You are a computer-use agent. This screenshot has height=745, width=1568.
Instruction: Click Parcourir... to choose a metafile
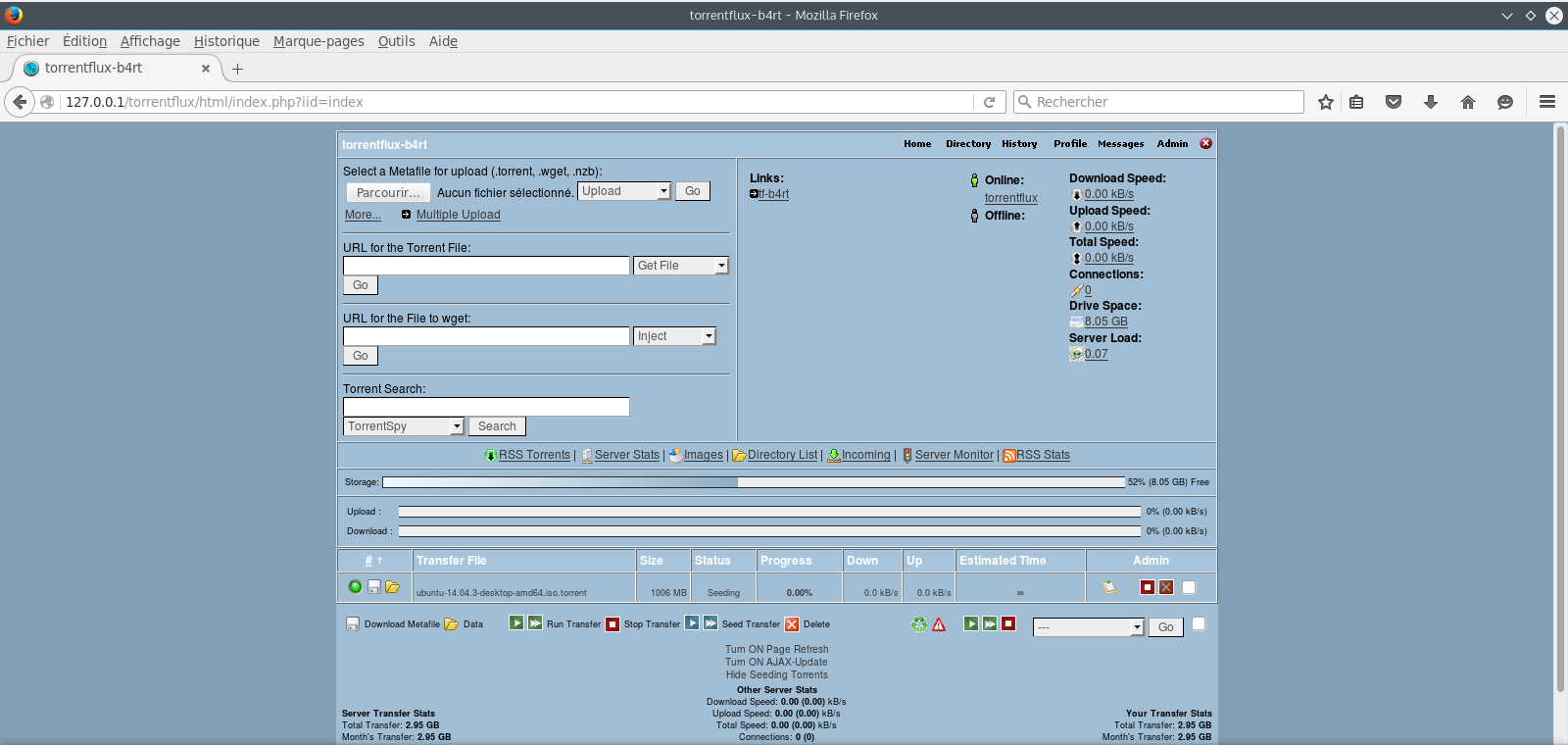(388, 193)
